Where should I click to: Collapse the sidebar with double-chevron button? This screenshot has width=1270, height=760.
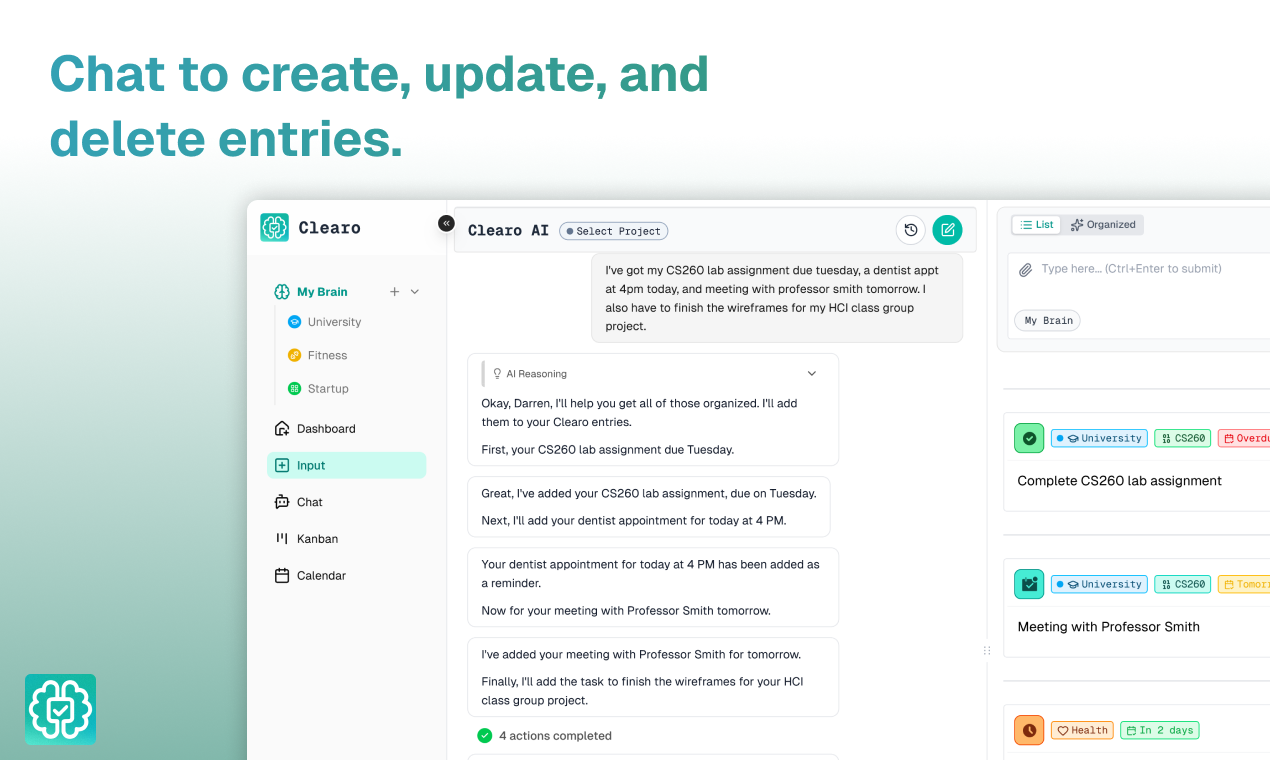446,223
